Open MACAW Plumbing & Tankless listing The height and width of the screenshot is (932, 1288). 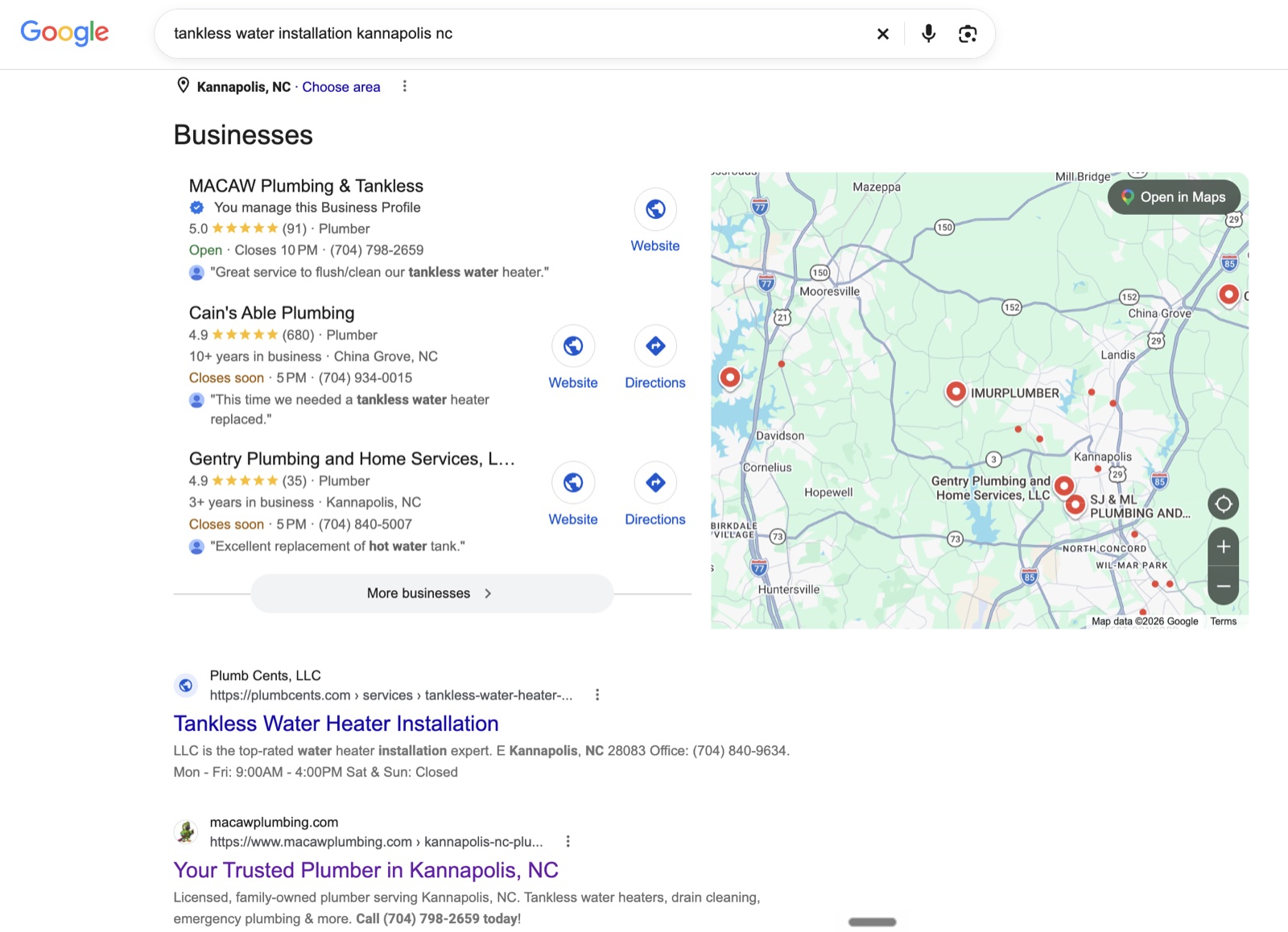tap(306, 186)
